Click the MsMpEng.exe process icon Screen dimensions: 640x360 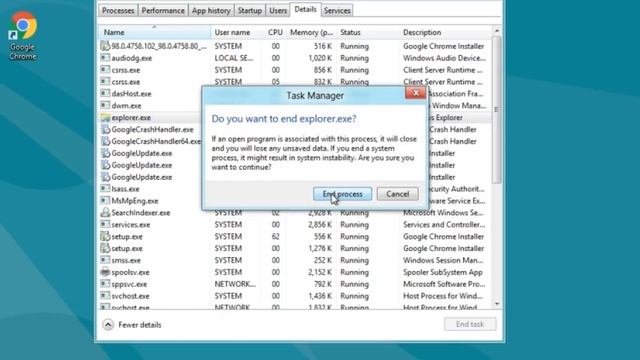pos(105,200)
